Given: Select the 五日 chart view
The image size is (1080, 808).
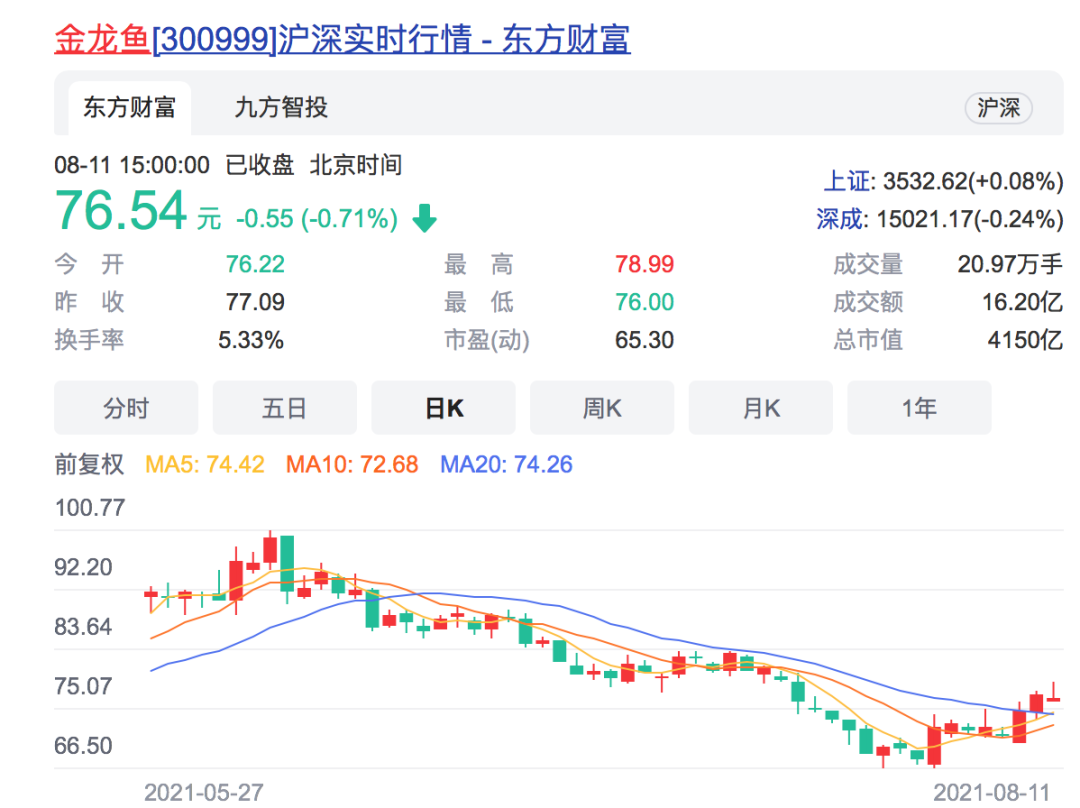Looking at the screenshot, I should pyautogui.click(x=285, y=408).
